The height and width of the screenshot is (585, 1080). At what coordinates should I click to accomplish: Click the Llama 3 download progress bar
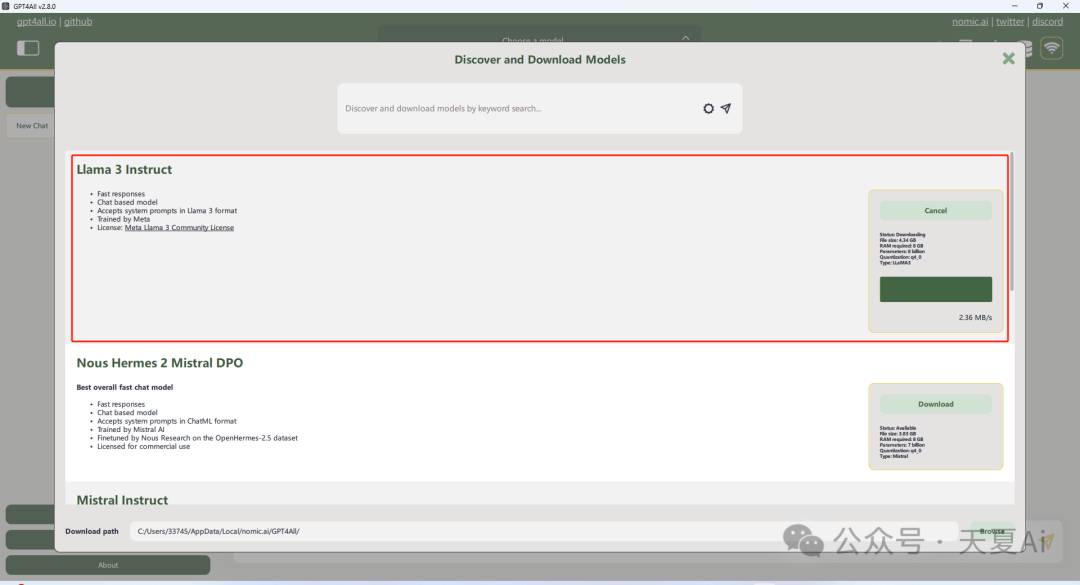pyautogui.click(x=935, y=289)
